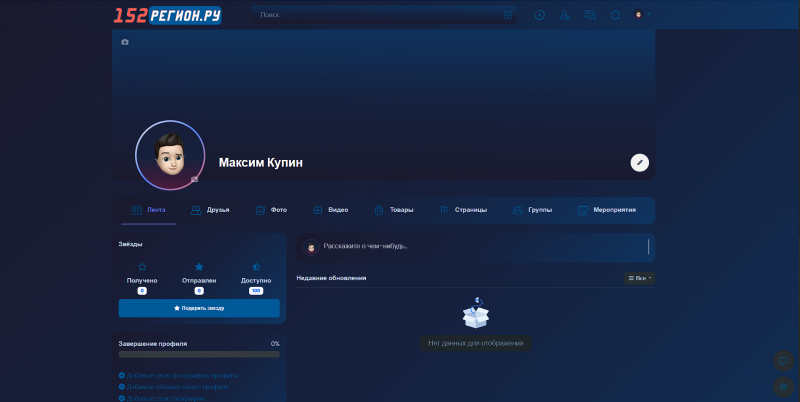This screenshot has height=402, width=800.
Task: Click Добавьте свою фотографию профиля link
Action: tap(178, 375)
